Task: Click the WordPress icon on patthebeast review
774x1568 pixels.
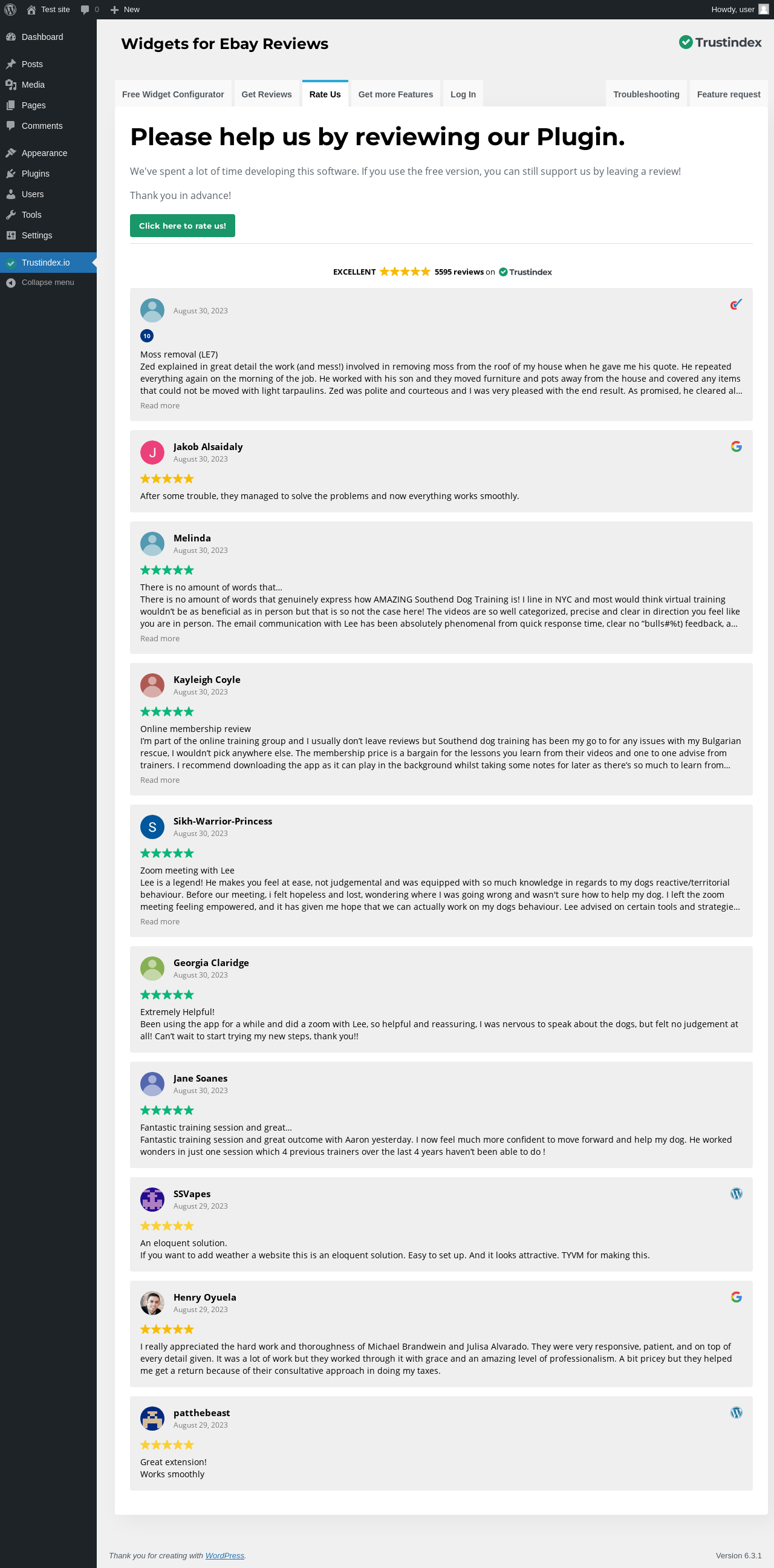Action: coord(736,1413)
